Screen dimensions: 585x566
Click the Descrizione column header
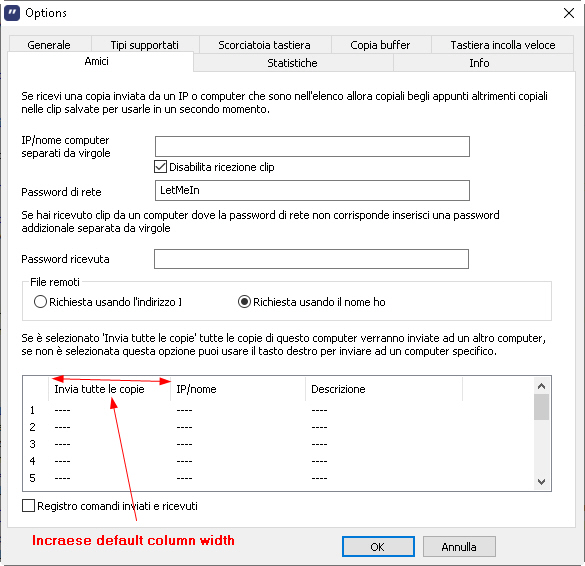tap(384, 389)
